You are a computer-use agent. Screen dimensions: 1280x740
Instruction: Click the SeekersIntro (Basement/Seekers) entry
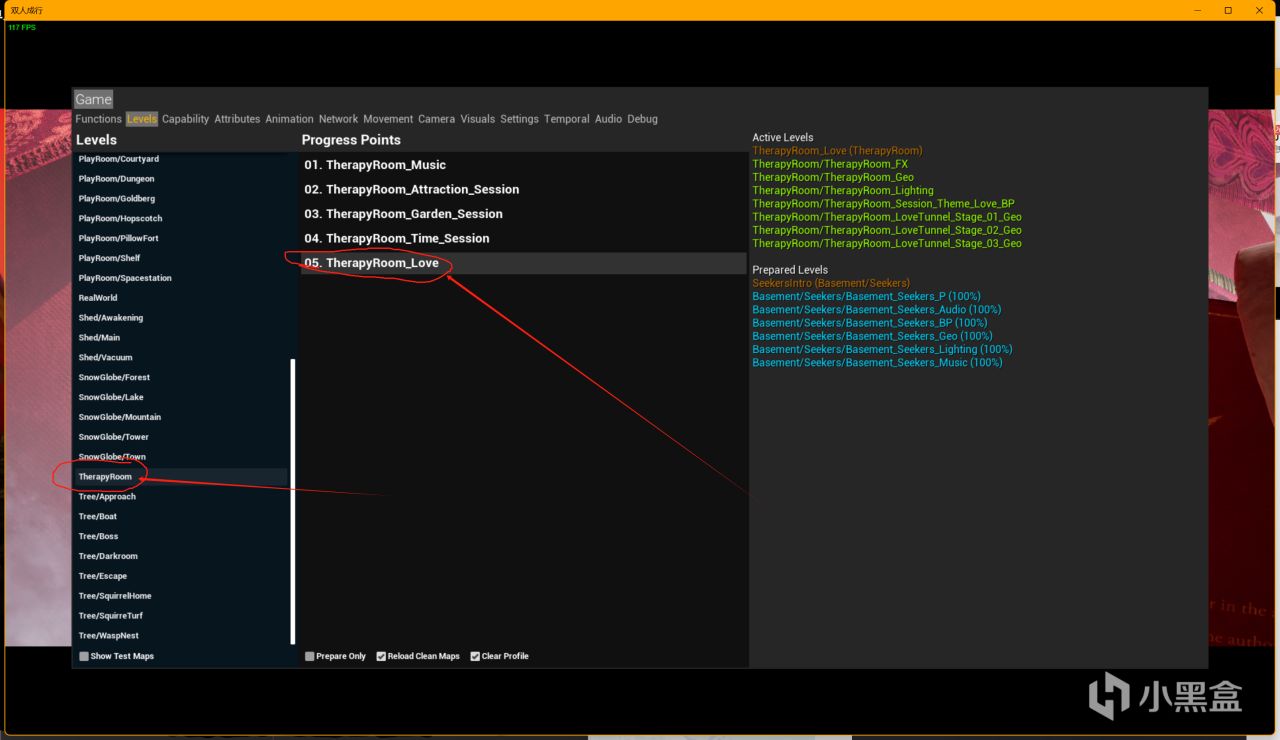(831, 283)
